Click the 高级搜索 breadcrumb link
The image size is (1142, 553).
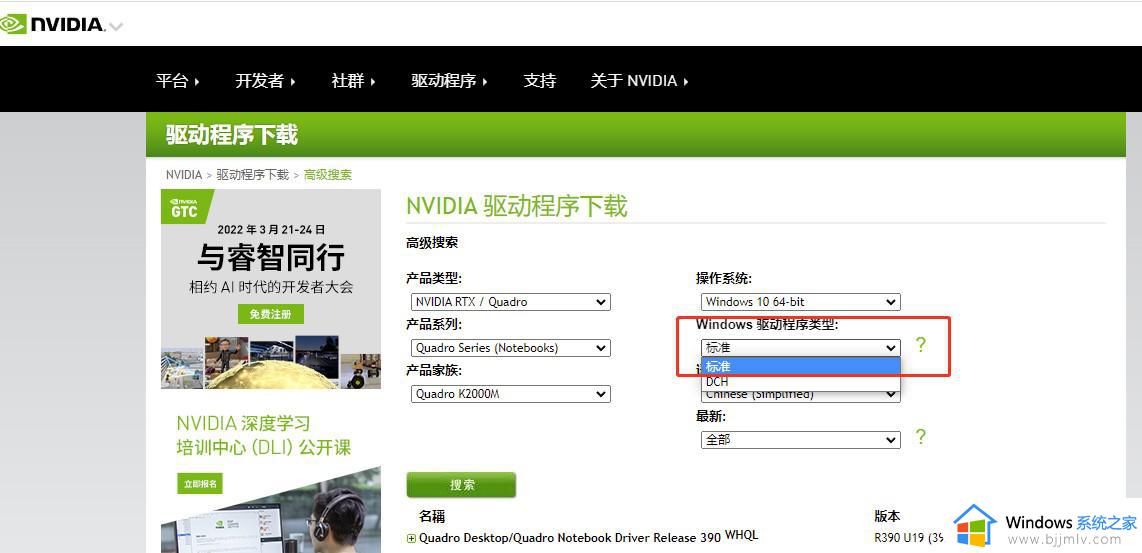[x=328, y=175]
